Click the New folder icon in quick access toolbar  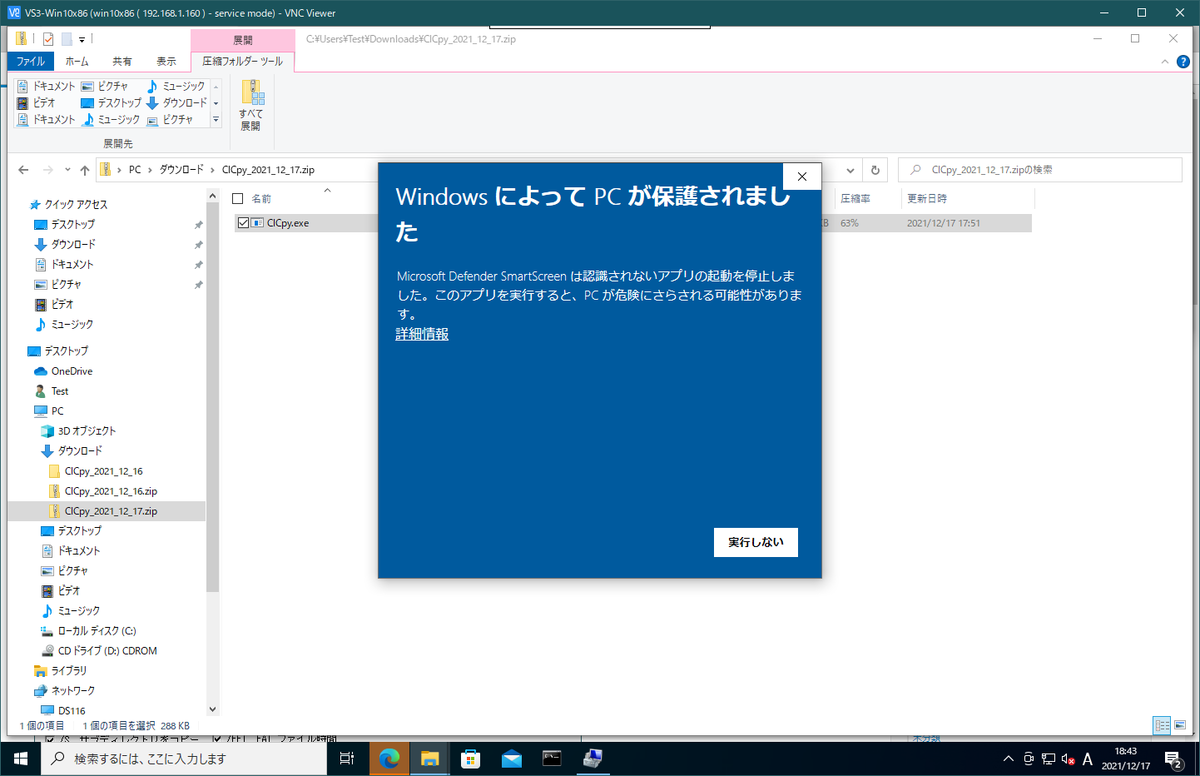tap(66, 39)
